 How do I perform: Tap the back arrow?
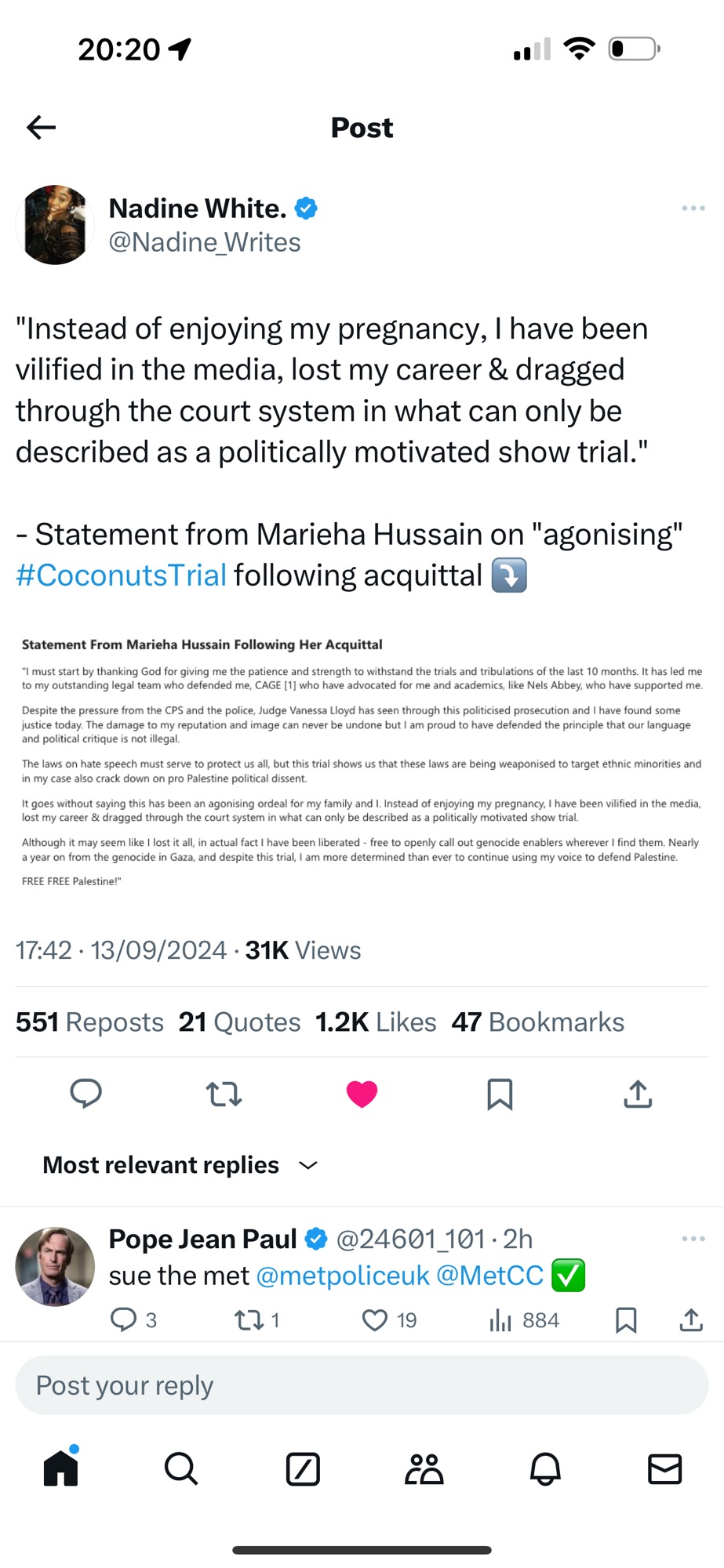[42, 127]
